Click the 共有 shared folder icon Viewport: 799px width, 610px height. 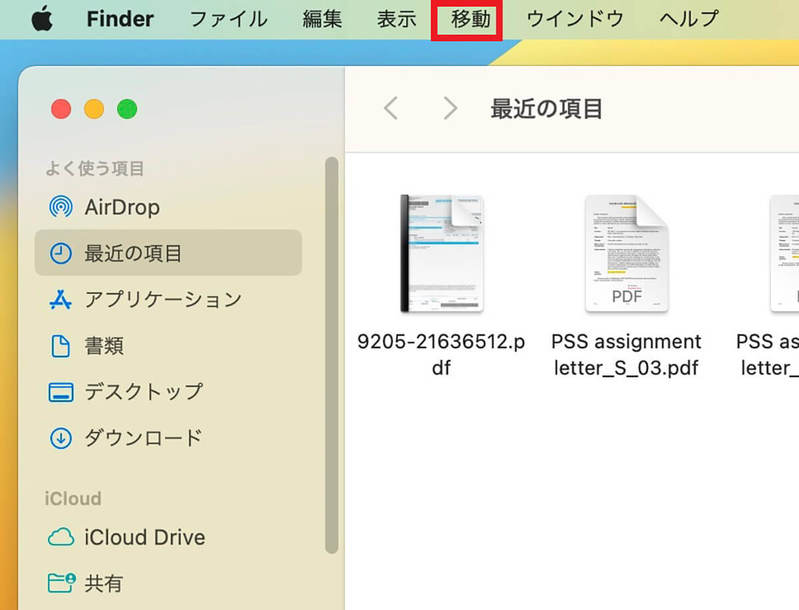point(62,582)
